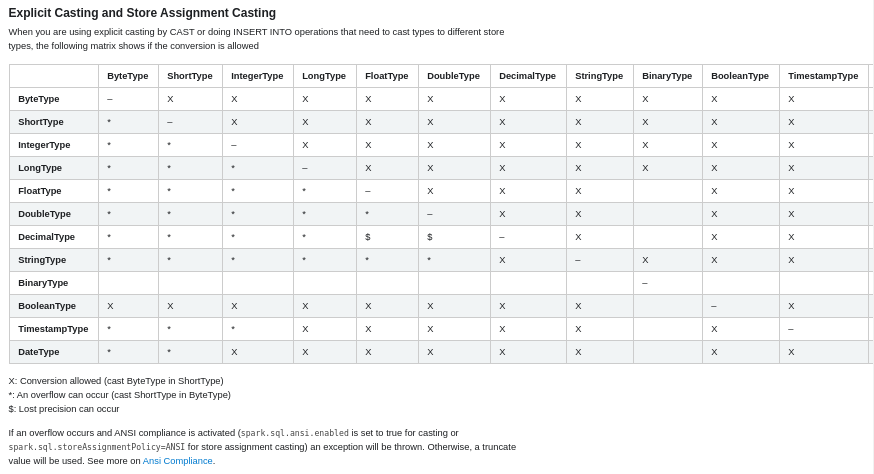Select the LongType column header
This screenshot has height=474, width=874.
(324, 76)
